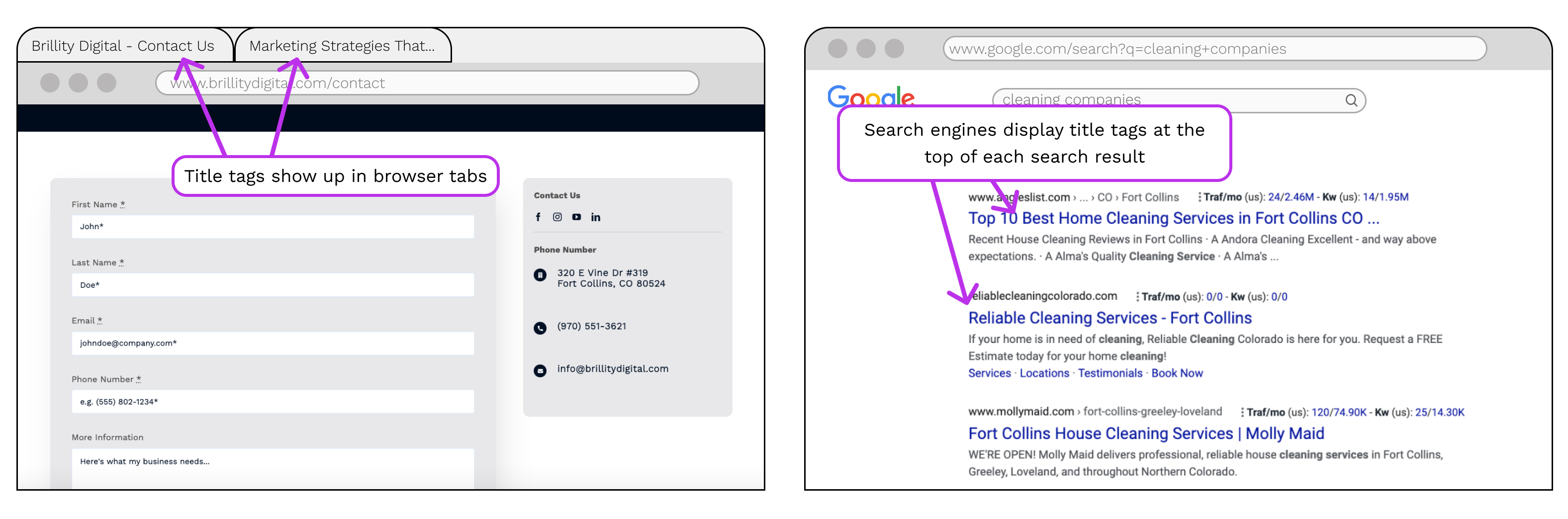Open Brillity Digital's Facebook icon
This screenshot has height=519, width=1568.
coord(538,217)
